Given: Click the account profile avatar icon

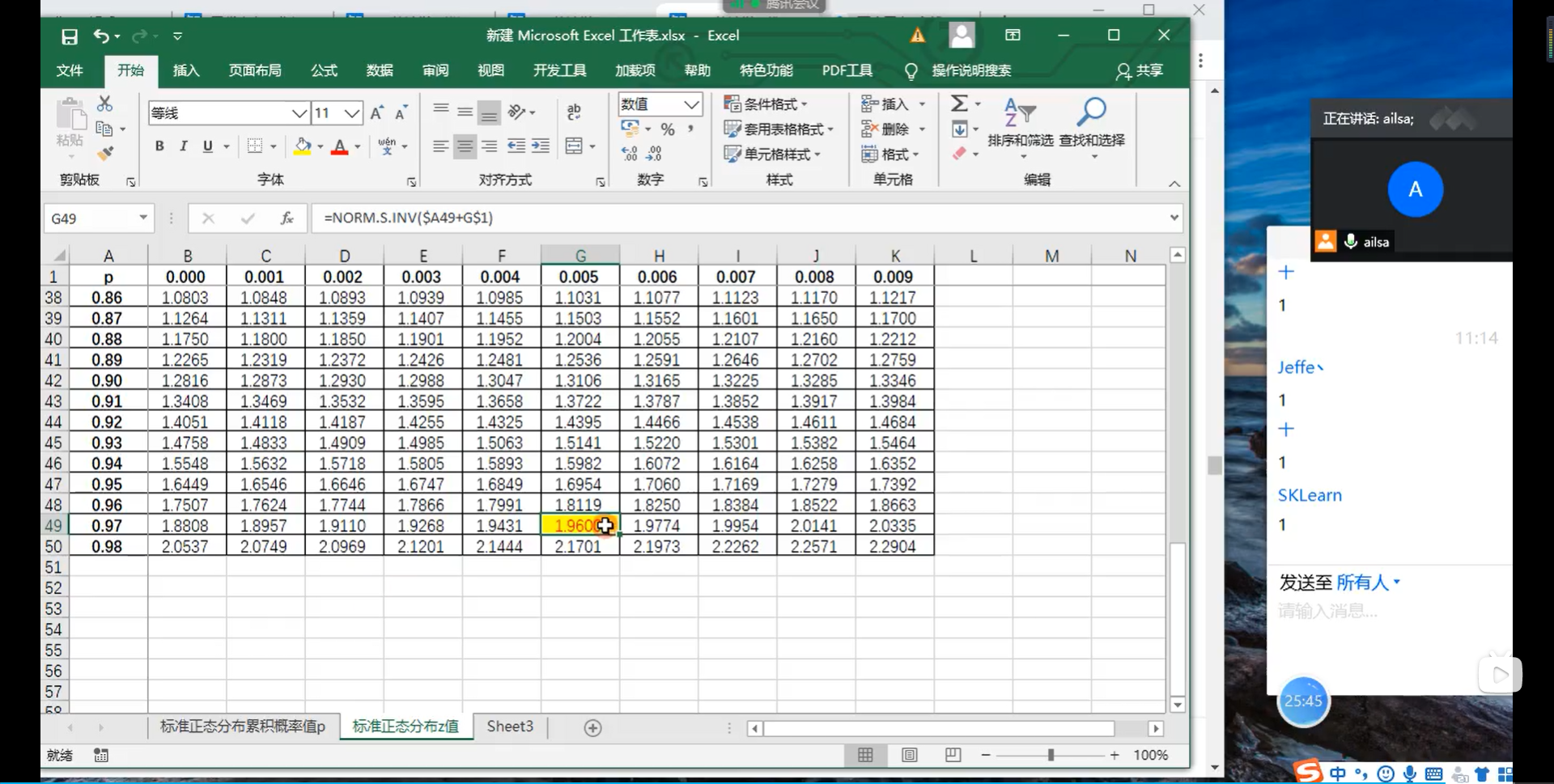Looking at the screenshot, I should point(962,35).
